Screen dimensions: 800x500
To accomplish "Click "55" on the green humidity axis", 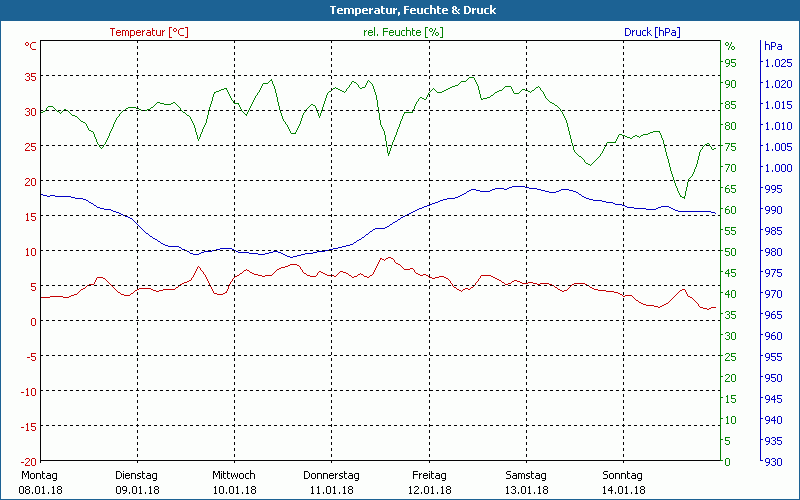I will coord(731,231).
